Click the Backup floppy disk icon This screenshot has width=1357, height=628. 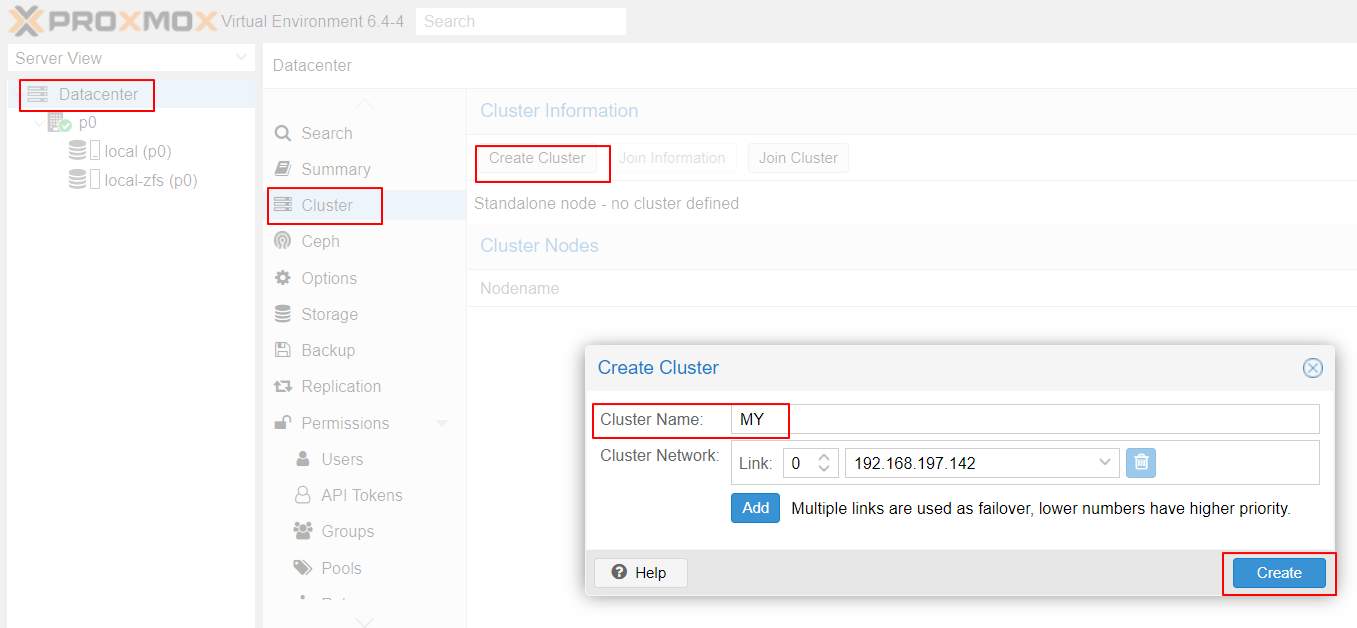[x=283, y=350]
